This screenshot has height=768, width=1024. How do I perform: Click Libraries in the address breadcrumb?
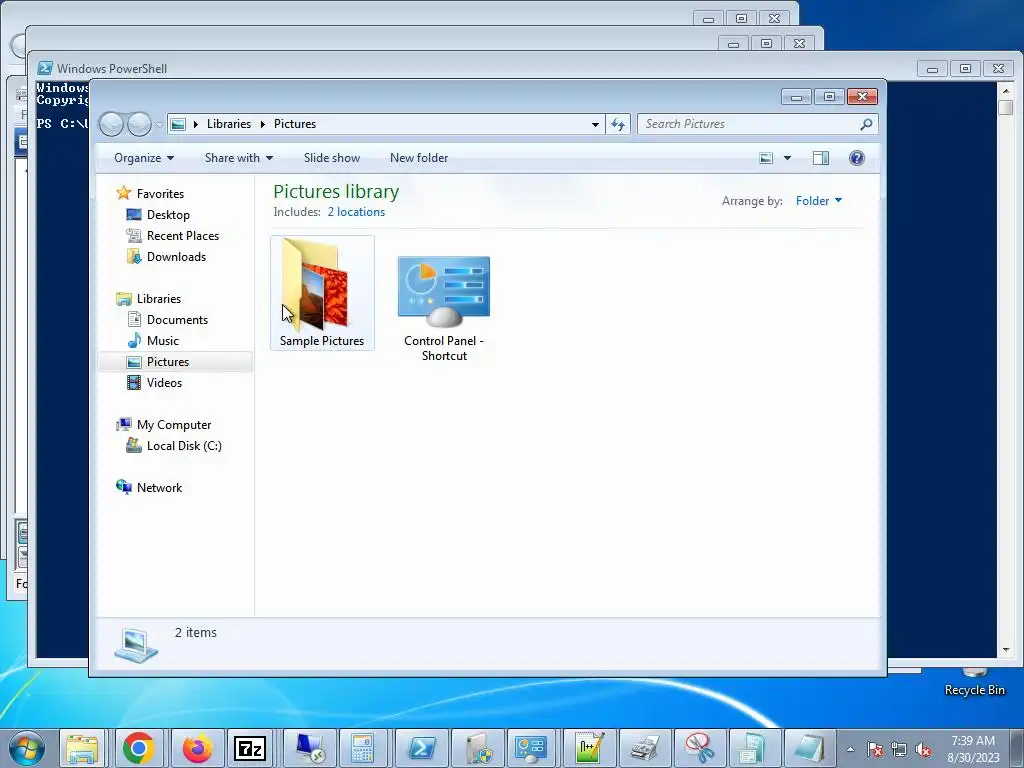coord(229,124)
